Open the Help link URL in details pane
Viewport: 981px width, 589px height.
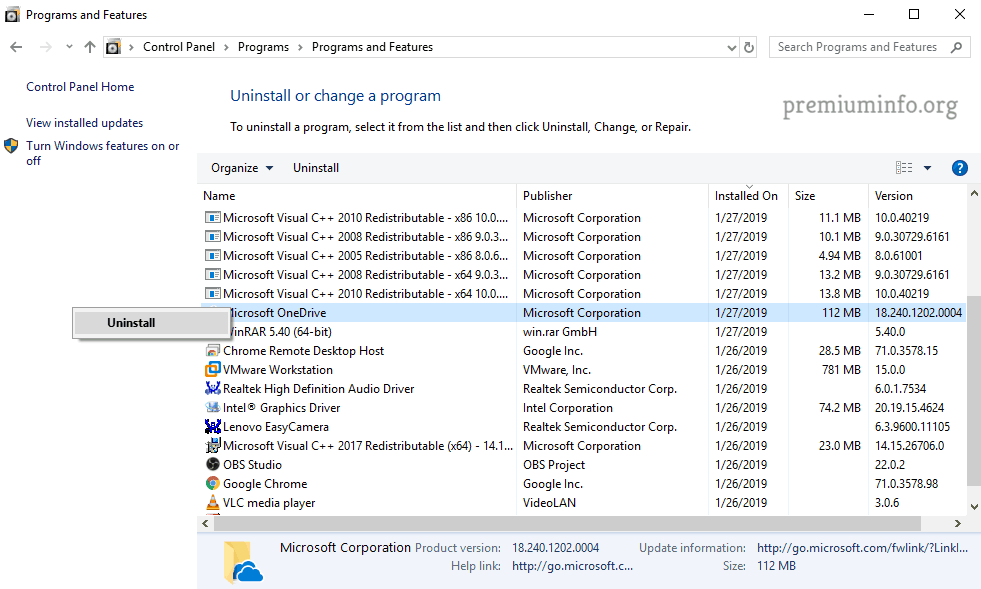click(x=572, y=566)
